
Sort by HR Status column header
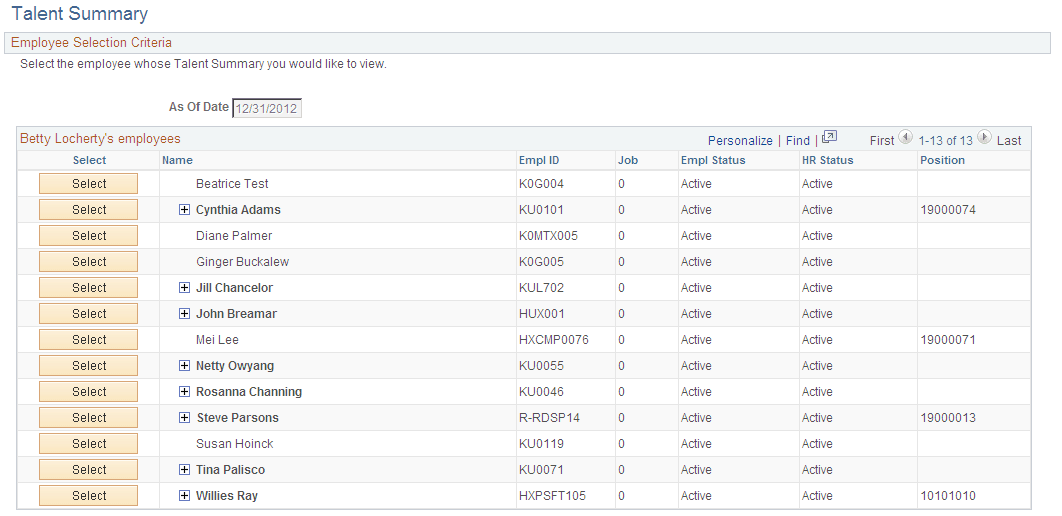pyautogui.click(x=828, y=160)
